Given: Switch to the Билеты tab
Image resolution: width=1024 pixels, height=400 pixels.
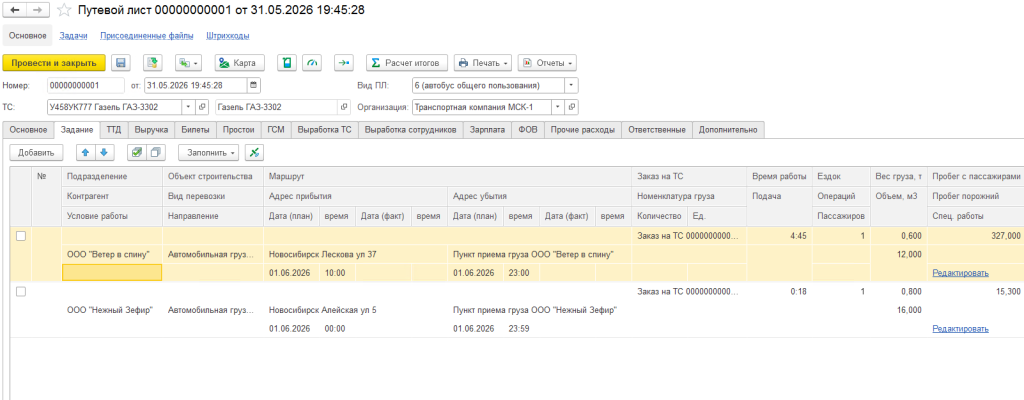Looking at the screenshot, I should pos(195,130).
